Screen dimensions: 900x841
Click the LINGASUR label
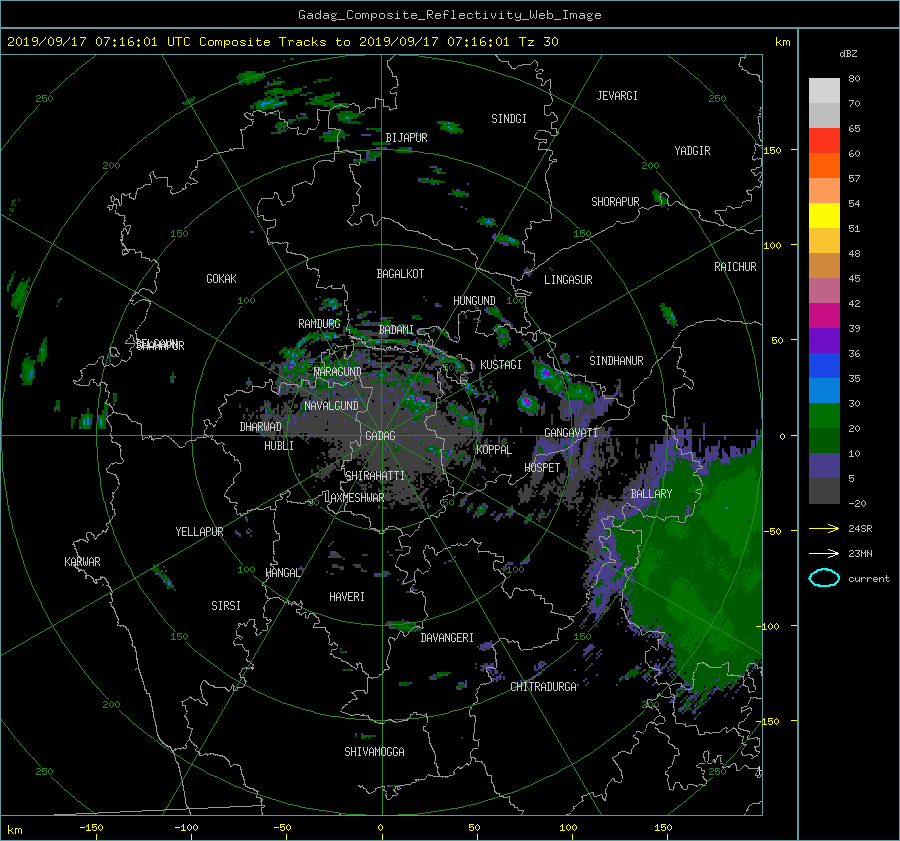[x=568, y=280]
